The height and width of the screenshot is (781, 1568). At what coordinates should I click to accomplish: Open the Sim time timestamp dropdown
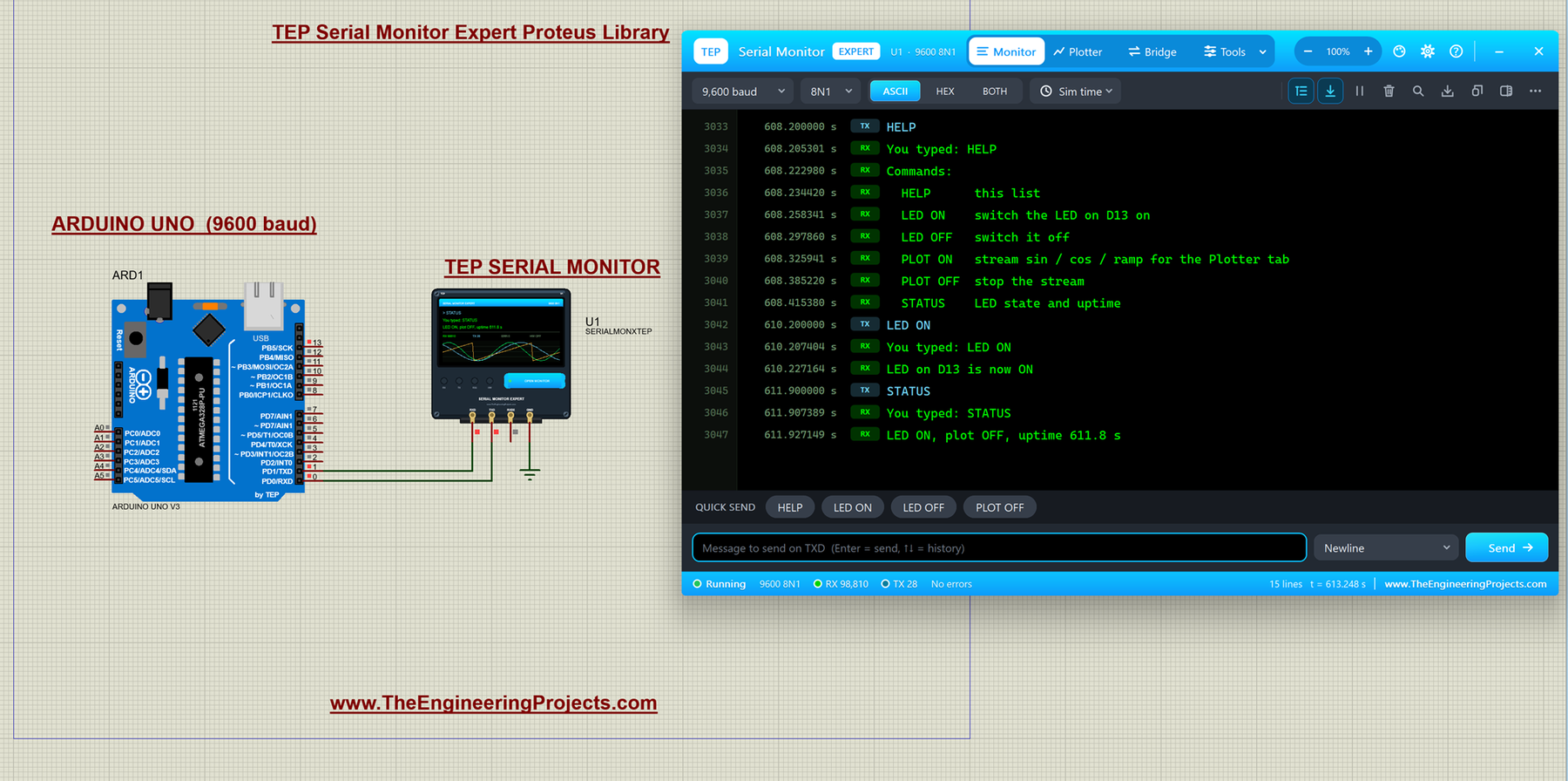pos(1075,91)
